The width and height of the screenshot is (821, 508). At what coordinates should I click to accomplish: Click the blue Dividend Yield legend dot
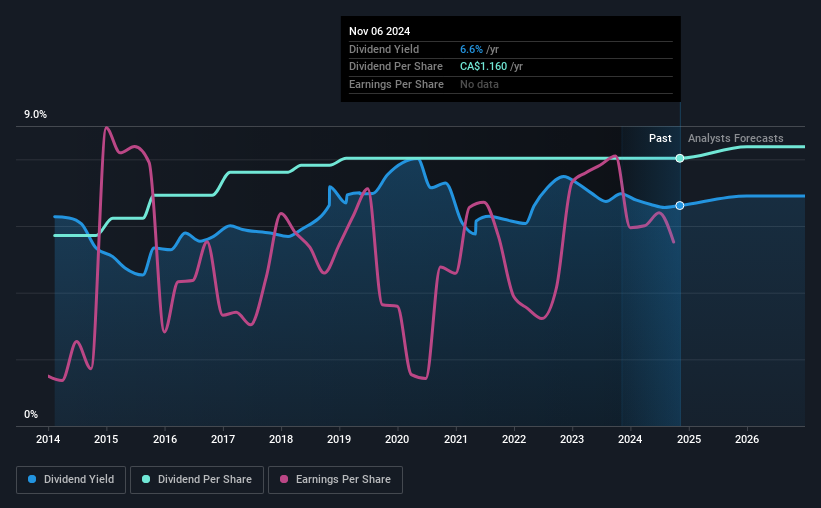32,479
